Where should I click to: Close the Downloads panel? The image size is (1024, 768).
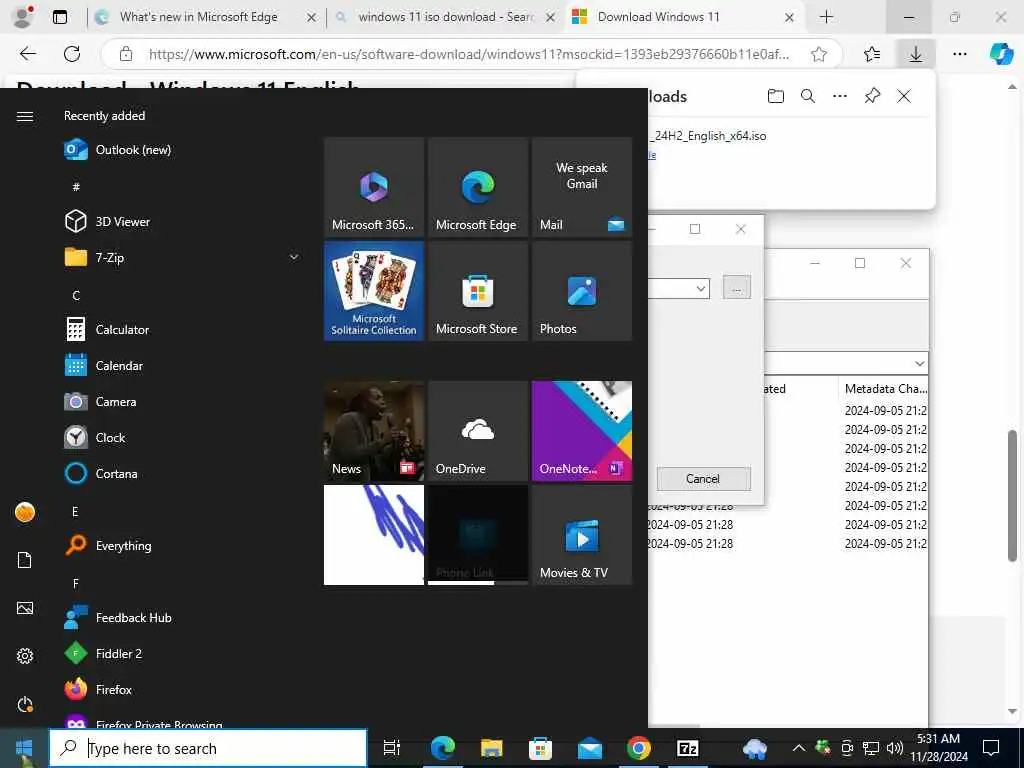[904, 97]
